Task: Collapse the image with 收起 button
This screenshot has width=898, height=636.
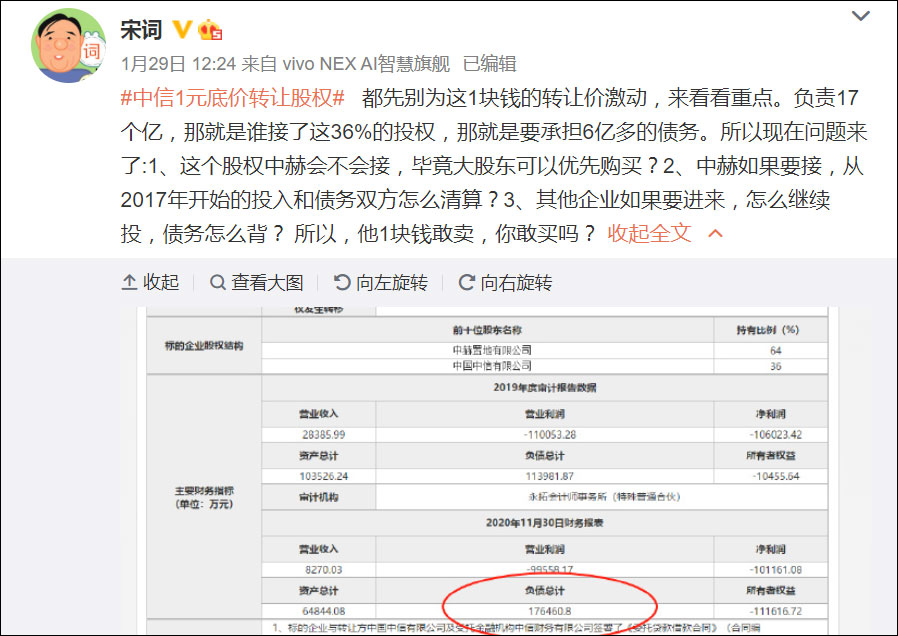Action: [x=150, y=282]
